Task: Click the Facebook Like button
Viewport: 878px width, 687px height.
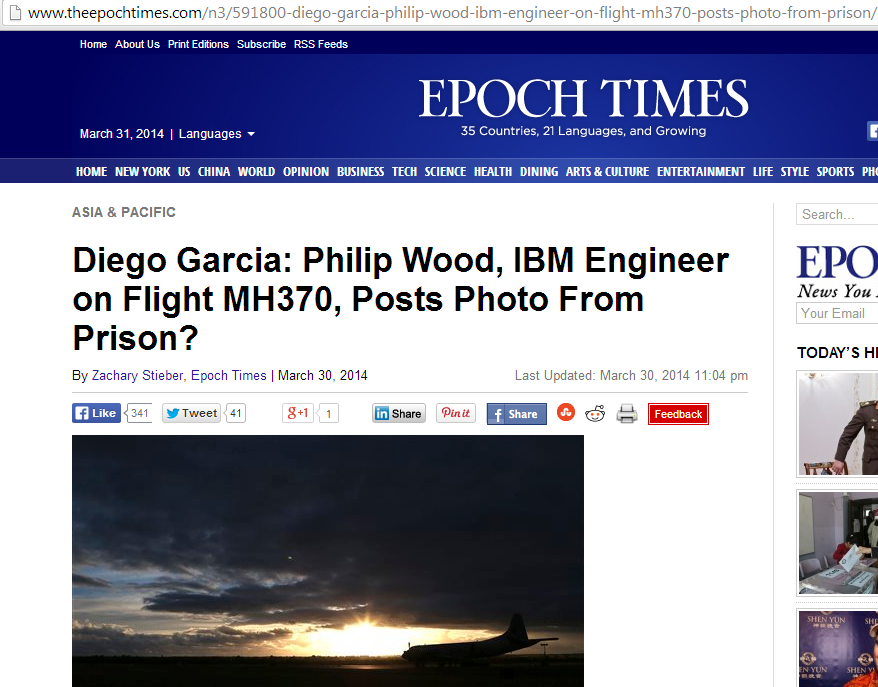Action: 96,413
